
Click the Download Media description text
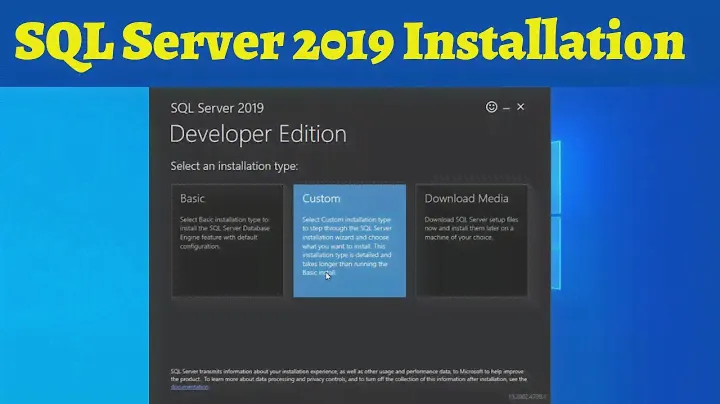[x=471, y=226]
